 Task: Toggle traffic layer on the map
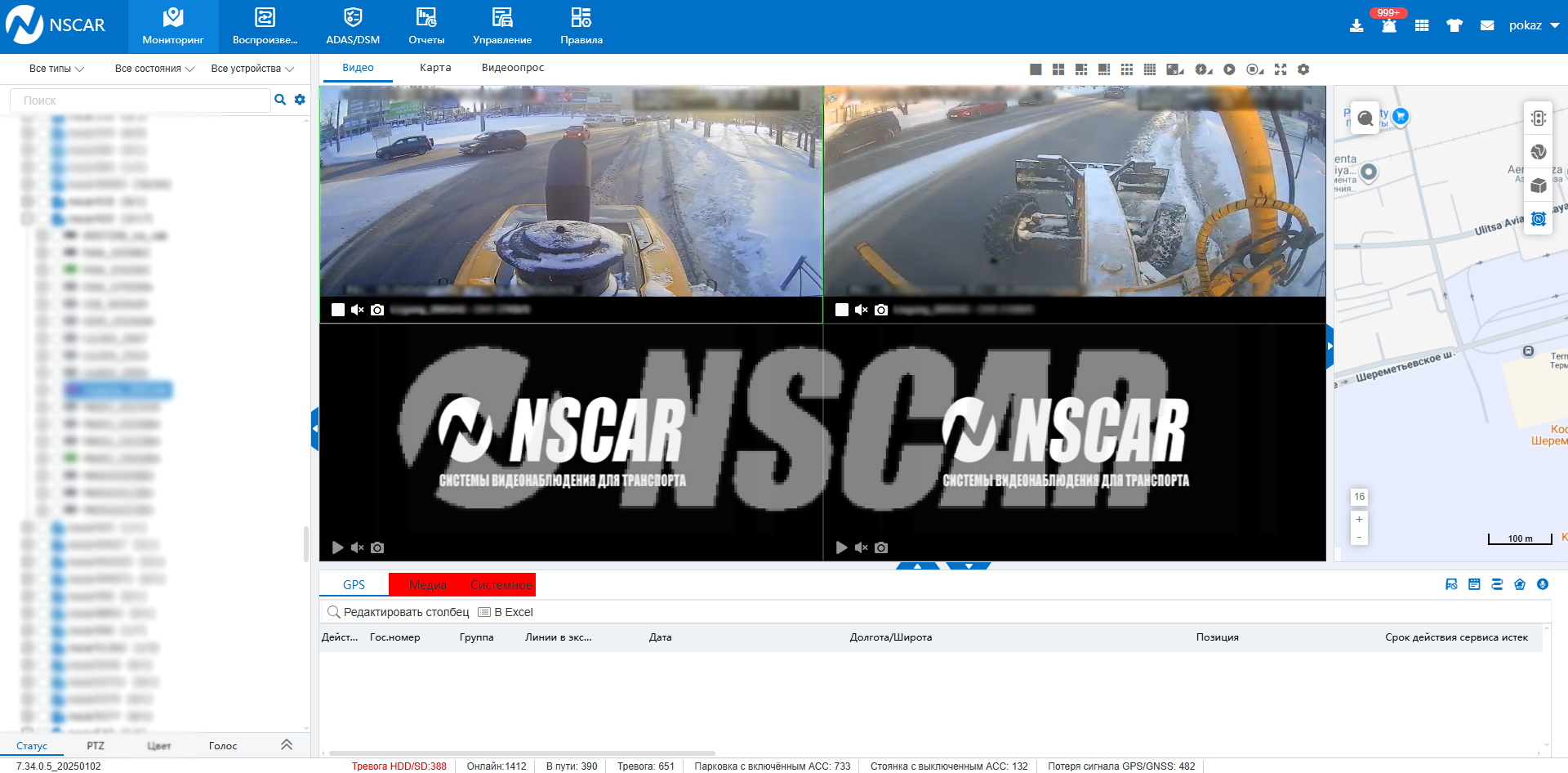(1539, 118)
